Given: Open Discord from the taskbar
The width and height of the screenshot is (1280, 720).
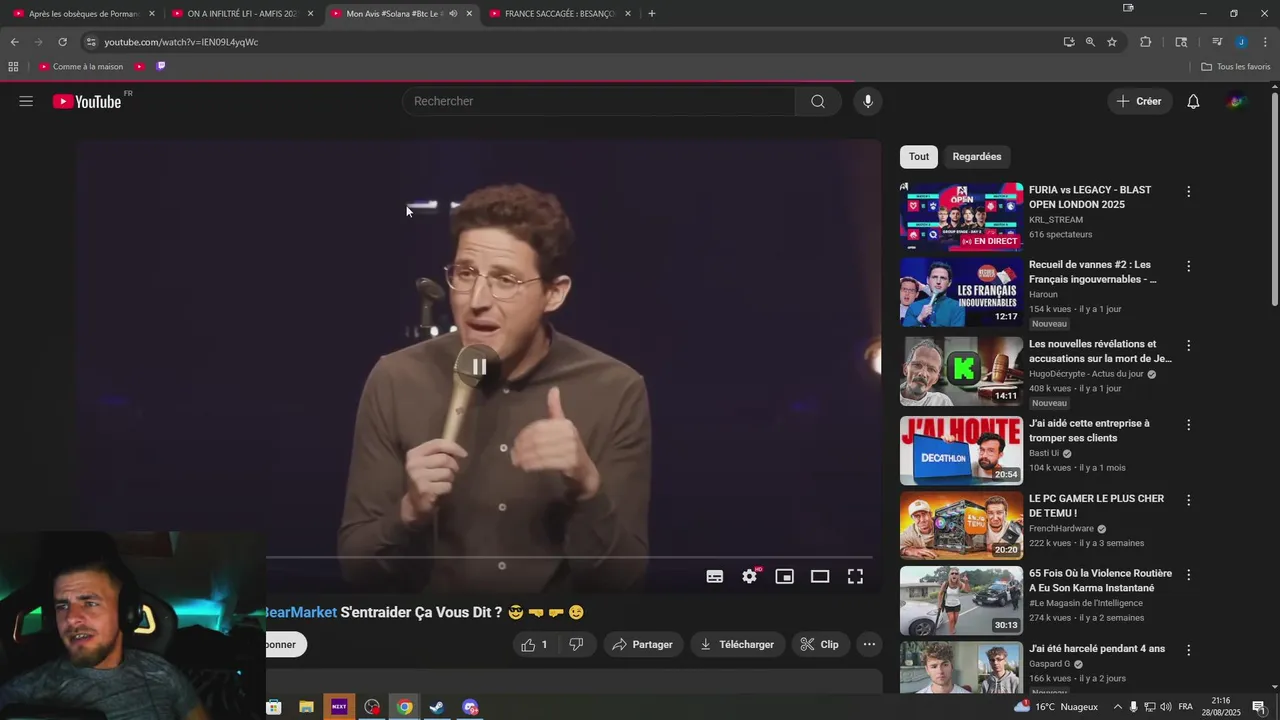Looking at the screenshot, I should coord(470,707).
